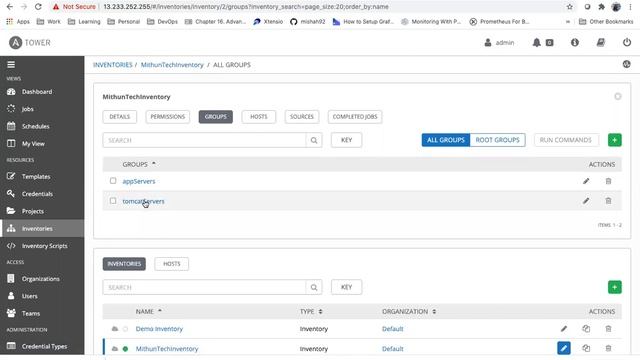
Task: Open documentation book icon
Action: [600, 42]
